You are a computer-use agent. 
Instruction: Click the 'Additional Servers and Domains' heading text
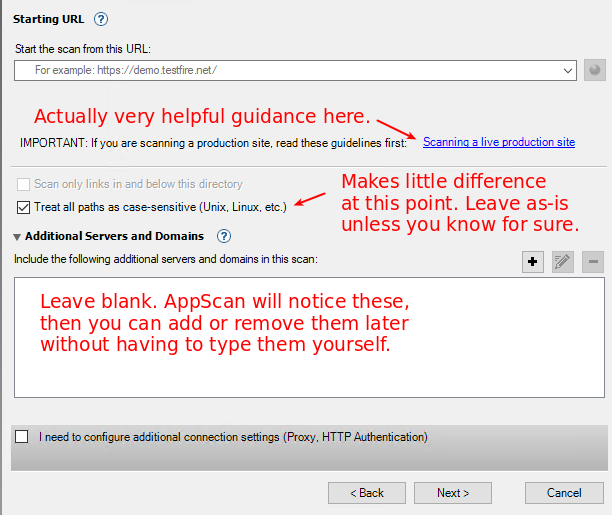click(114, 237)
